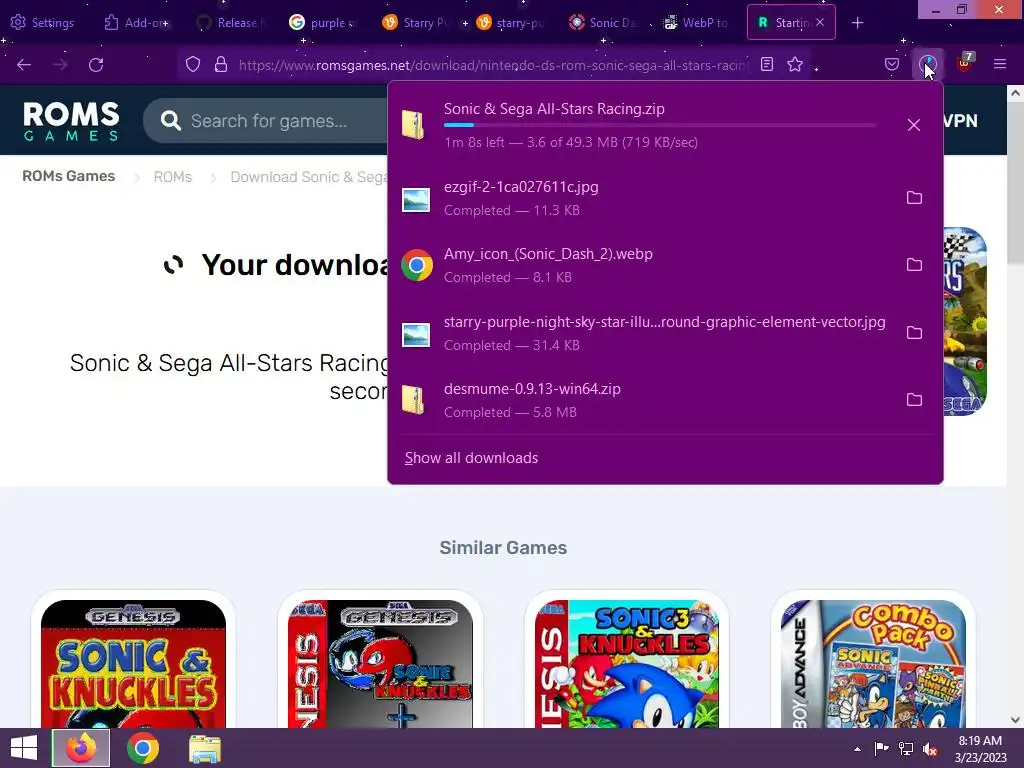Toggle reader view icon in address bar
The width and height of the screenshot is (1024, 768).
tap(767, 64)
